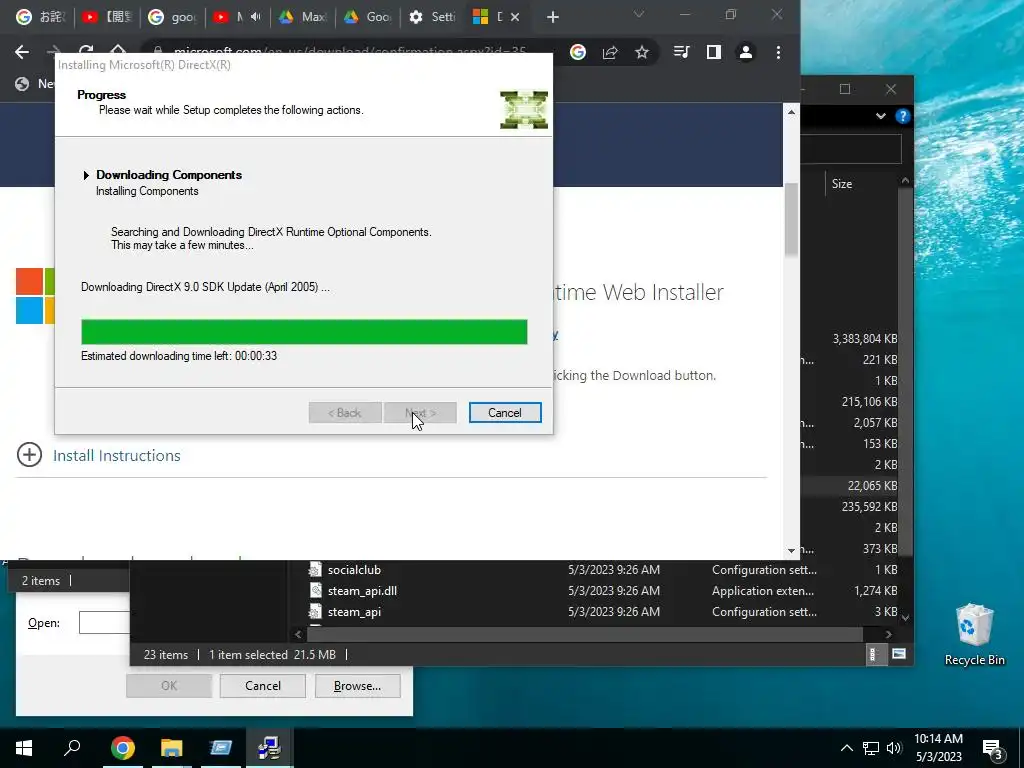Open network status tray icon
This screenshot has height=768, width=1024.
point(871,748)
